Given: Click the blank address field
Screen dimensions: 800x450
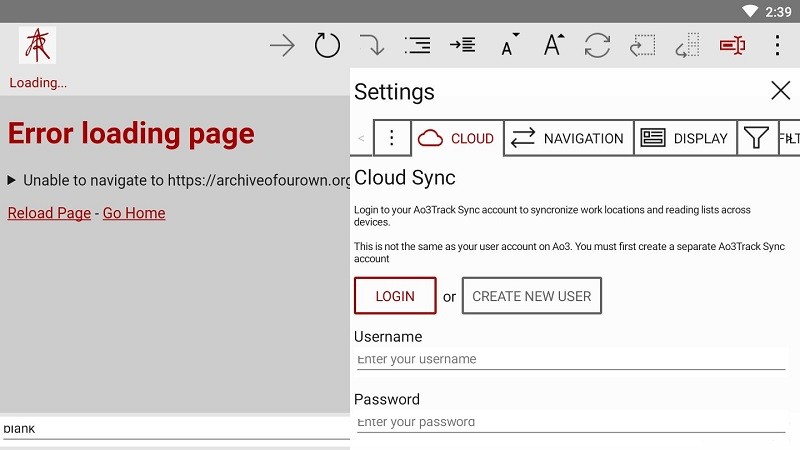Looking at the screenshot, I should pos(175,429).
